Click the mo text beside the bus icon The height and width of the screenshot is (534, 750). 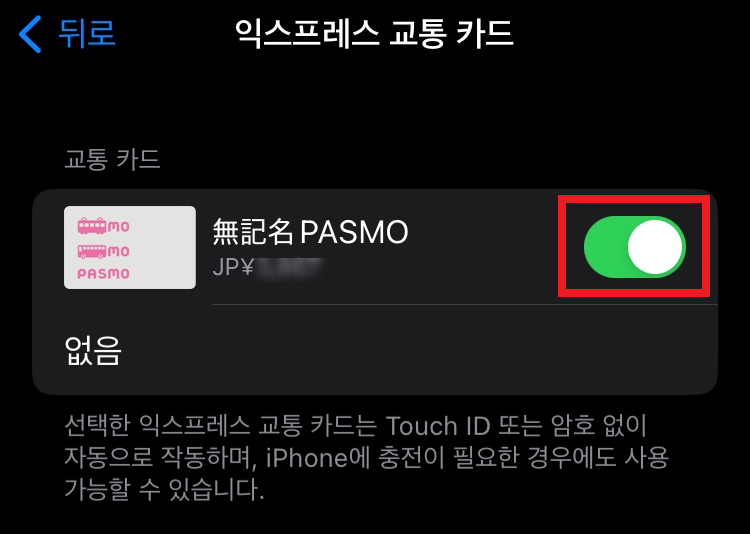click(x=119, y=251)
